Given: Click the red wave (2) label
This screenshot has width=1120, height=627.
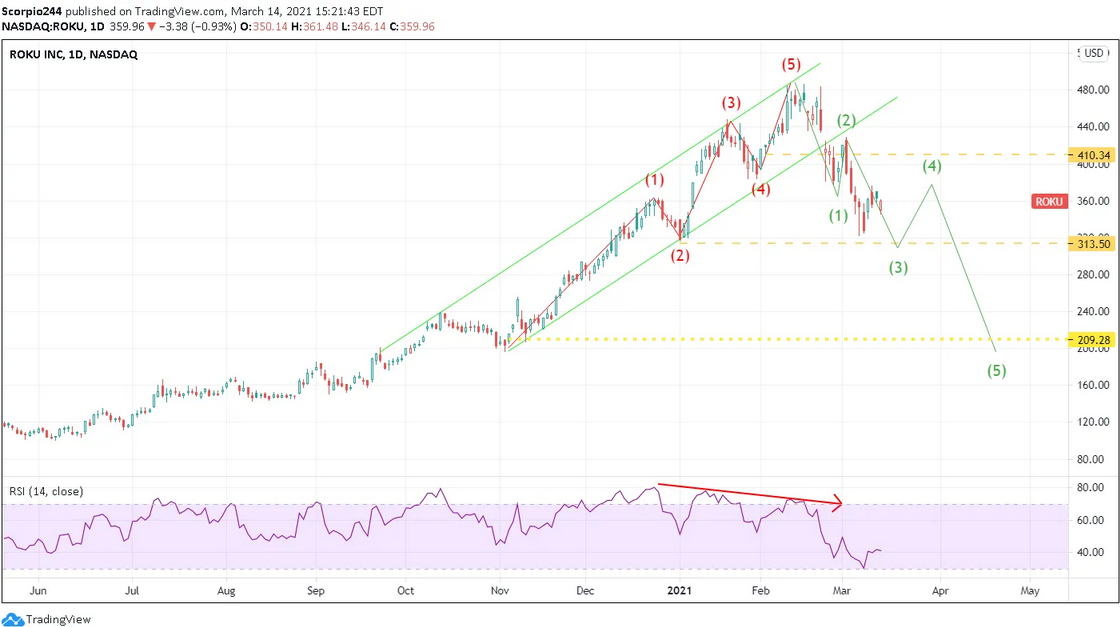Looking at the screenshot, I should click(x=680, y=255).
